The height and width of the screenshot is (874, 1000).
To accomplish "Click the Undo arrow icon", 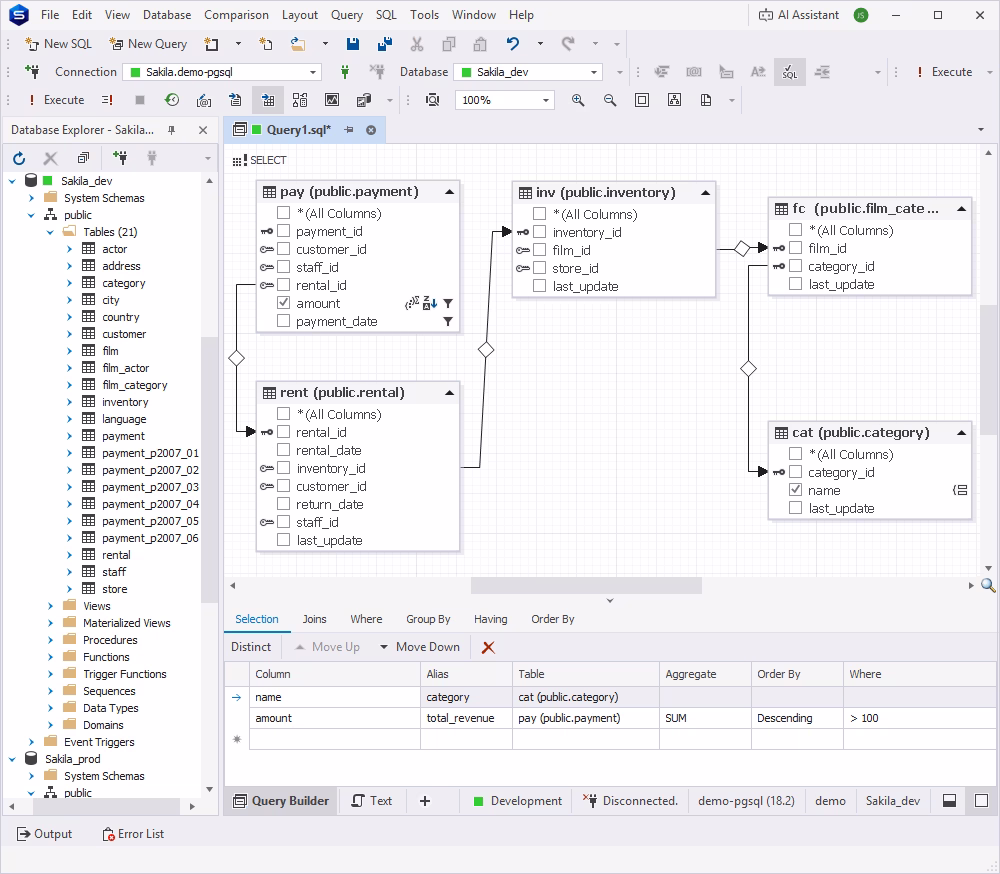I will [x=513, y=44].
